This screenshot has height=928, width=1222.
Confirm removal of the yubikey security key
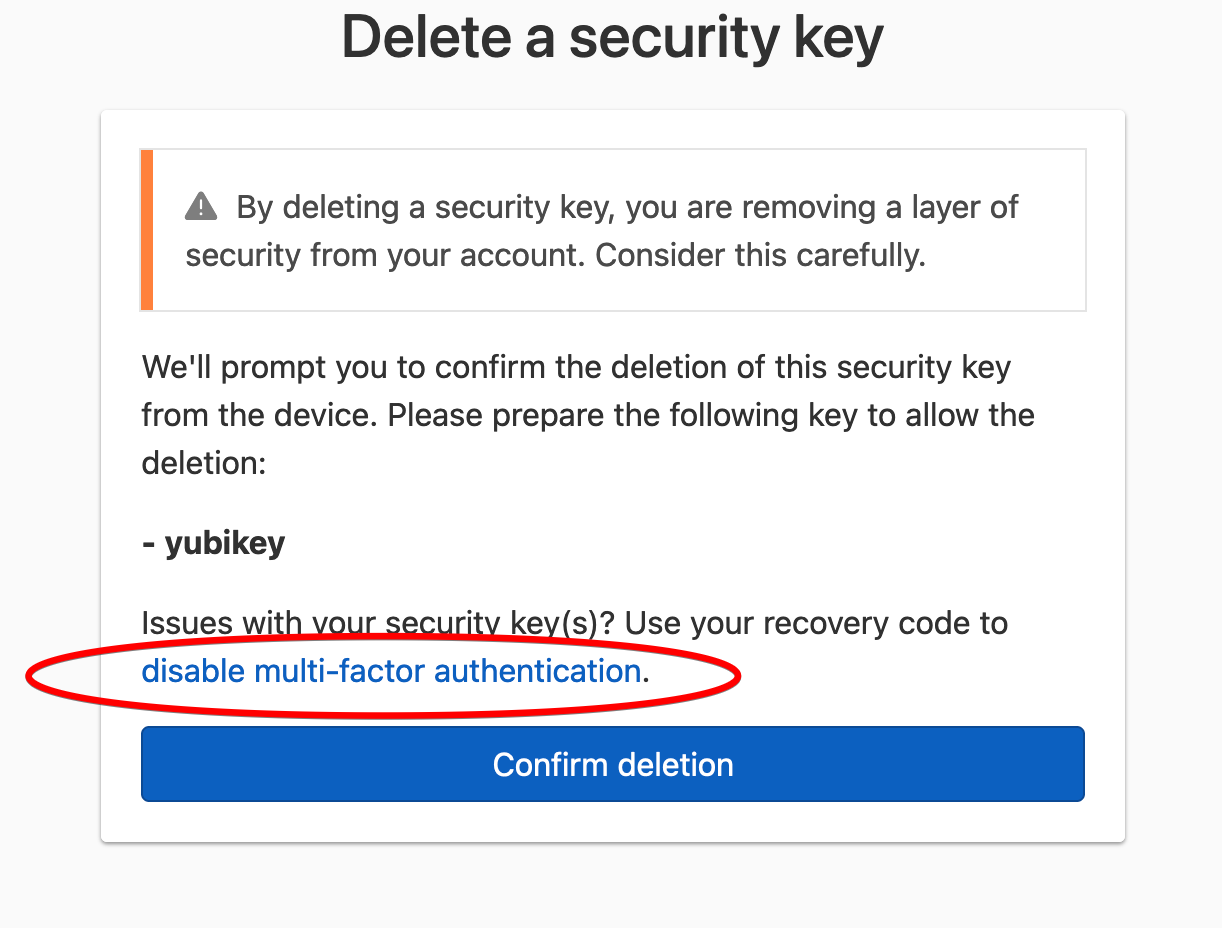tap(612, 764)
